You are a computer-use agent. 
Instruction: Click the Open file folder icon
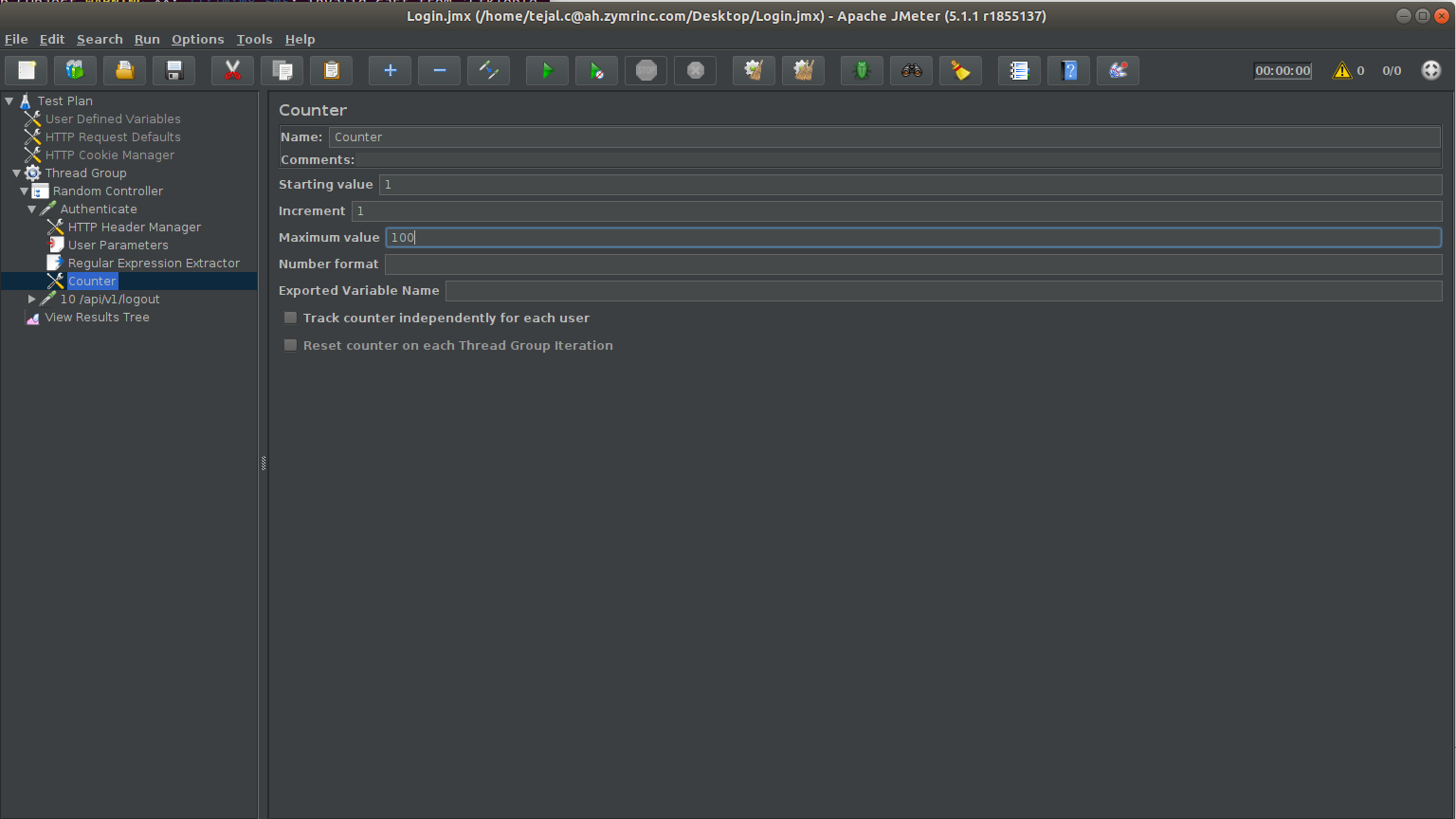124,70
